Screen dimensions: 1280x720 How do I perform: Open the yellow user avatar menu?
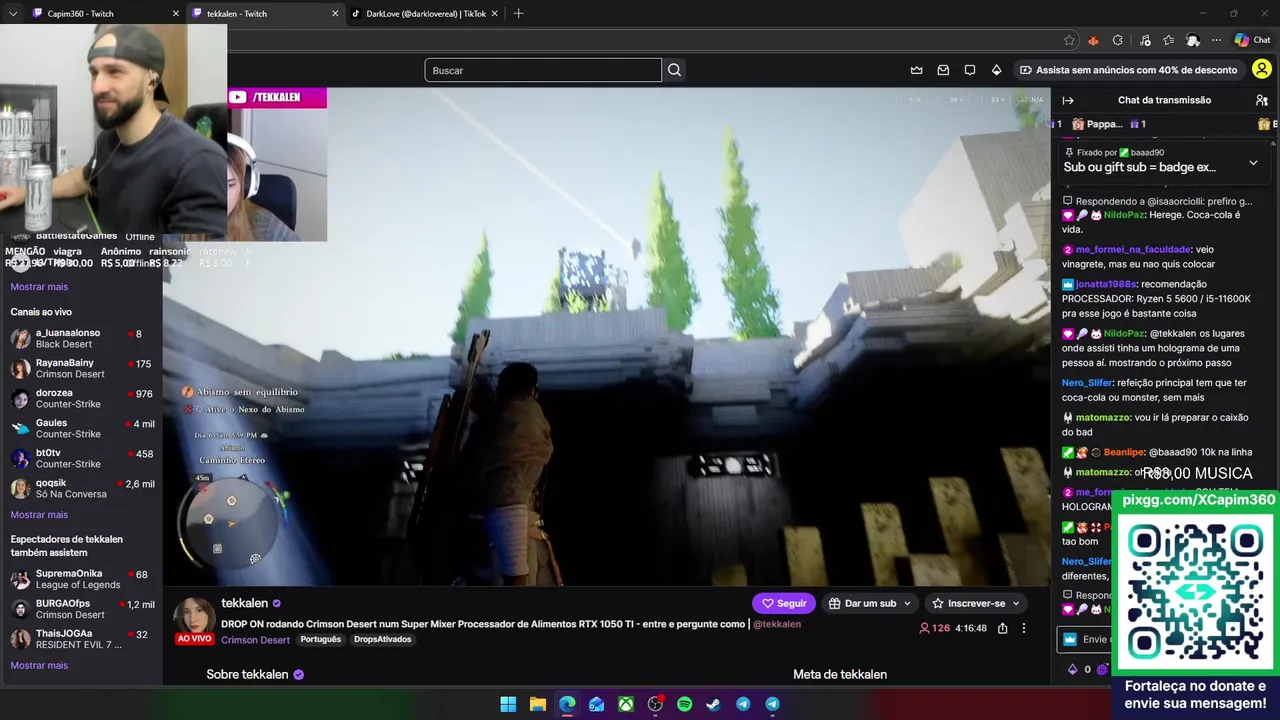click(x=1262, y=70)
